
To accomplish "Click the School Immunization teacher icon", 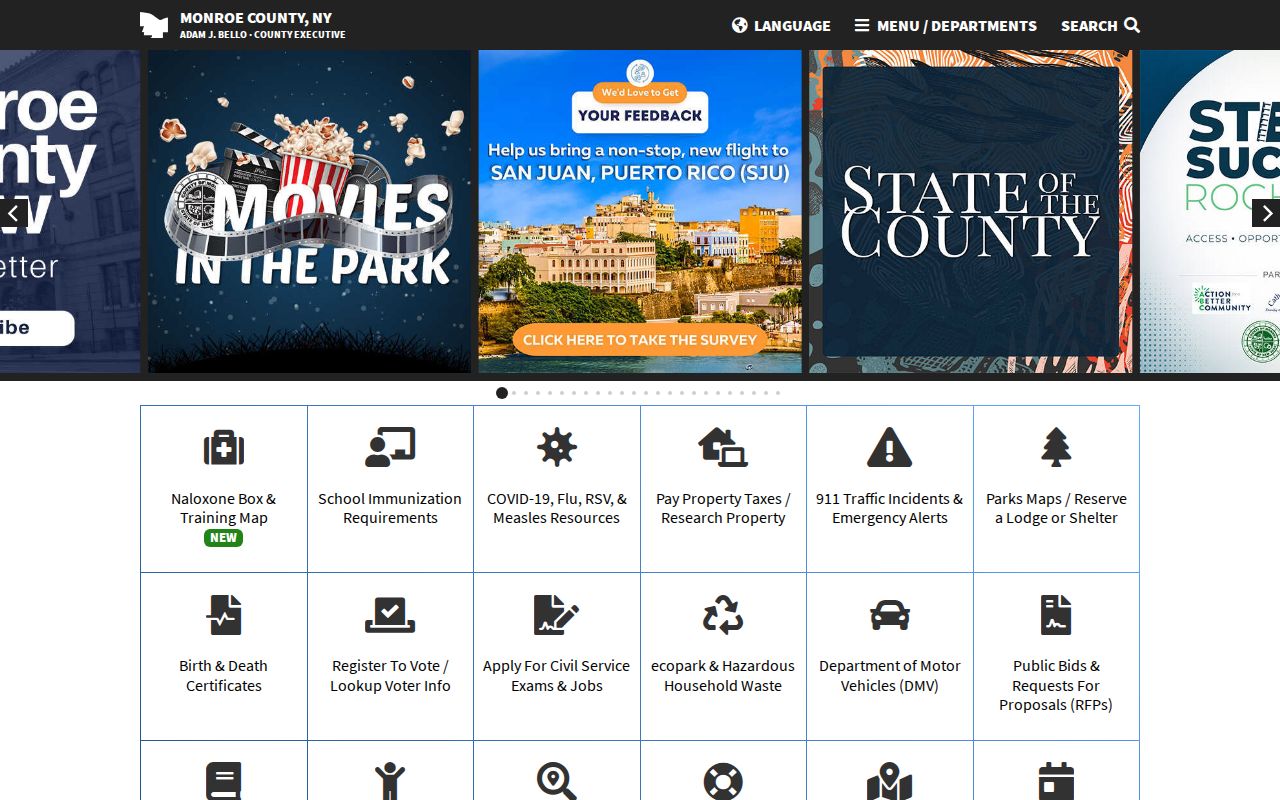I will point(390,448).
